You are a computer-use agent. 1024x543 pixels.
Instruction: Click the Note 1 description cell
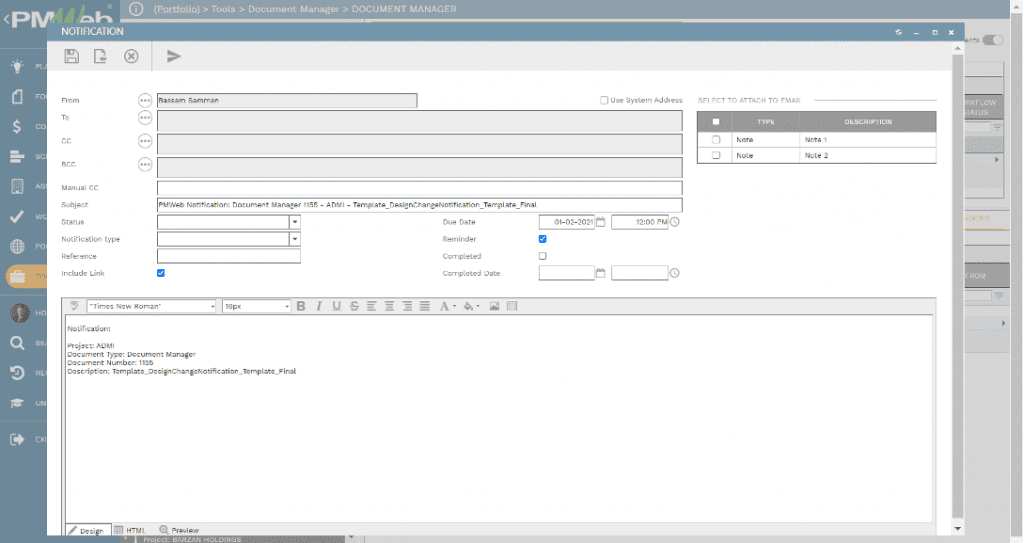[867, 140]
